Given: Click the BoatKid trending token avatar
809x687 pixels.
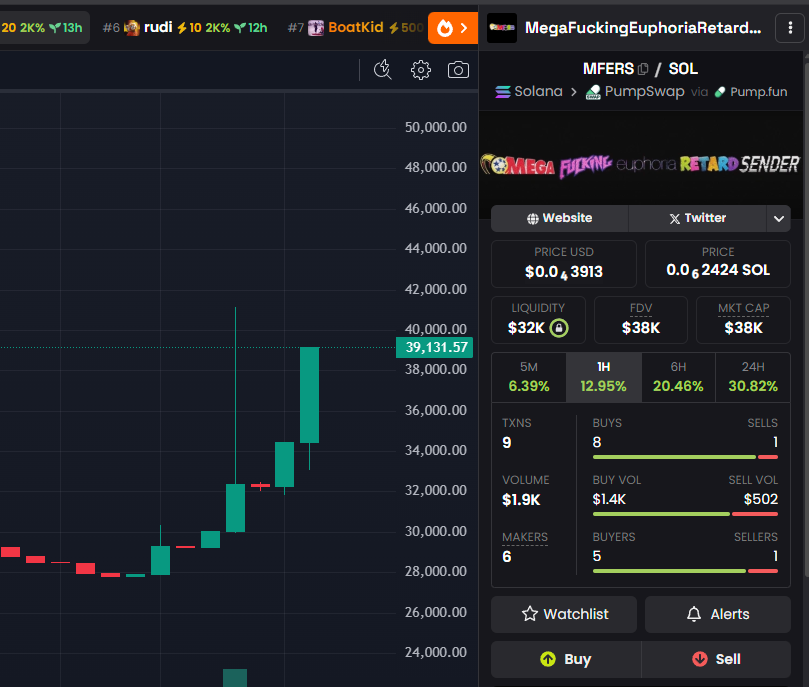Looking at the screenshot, I should click(x=316, y=28).
